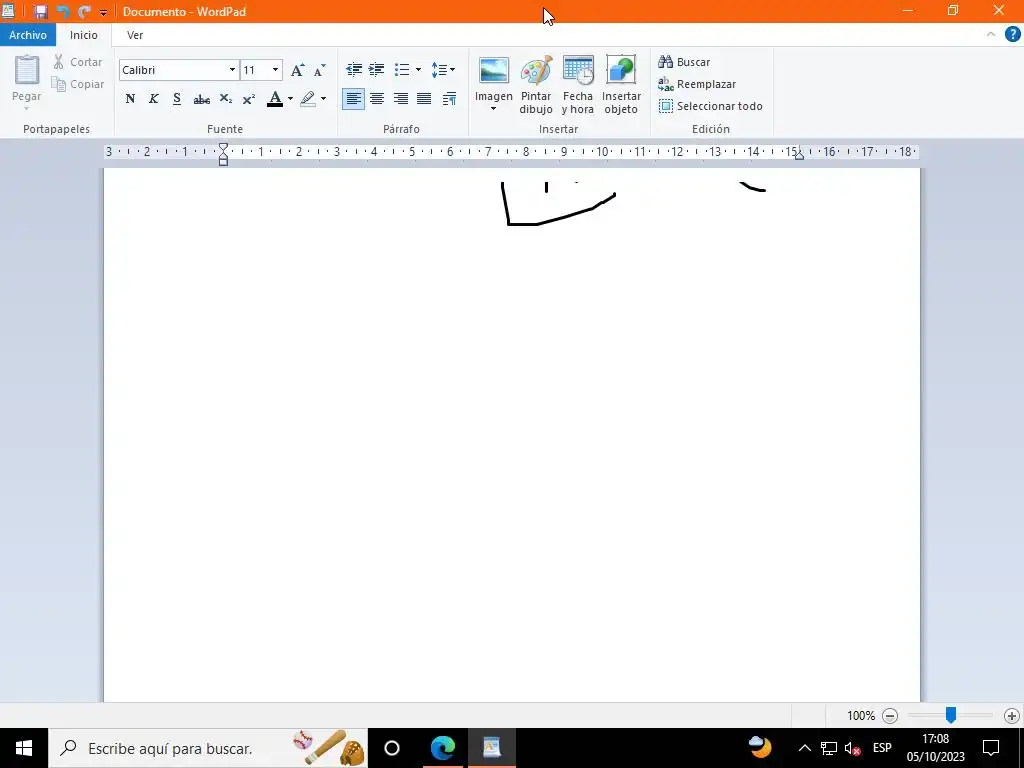Viewport: 1024px width, 768px height.
Task: Open Cortana circle on taskbar
Action: click(392, 748)
